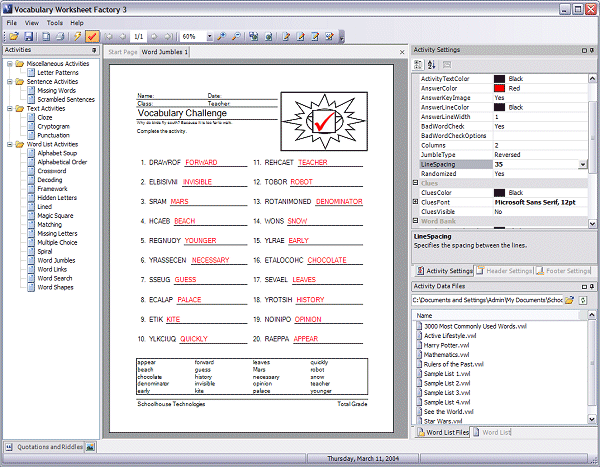
Task: Print the worksheet using the printer icon
Action: (x=60, y=36)
